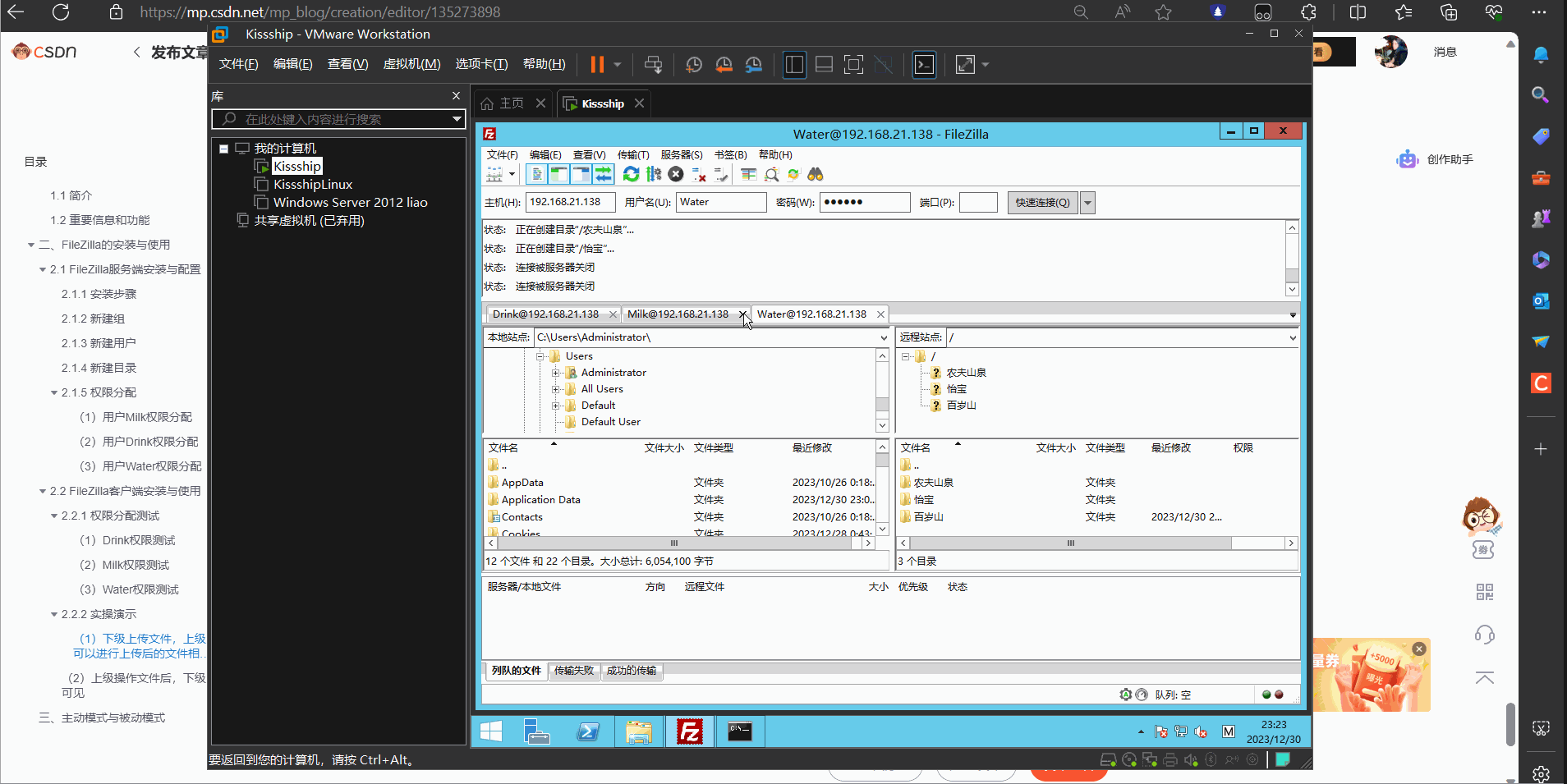Take a snapshot of the virtual machine
Image resolution: width=1567 pixels, height=784 pixels.
pos(694,65)
